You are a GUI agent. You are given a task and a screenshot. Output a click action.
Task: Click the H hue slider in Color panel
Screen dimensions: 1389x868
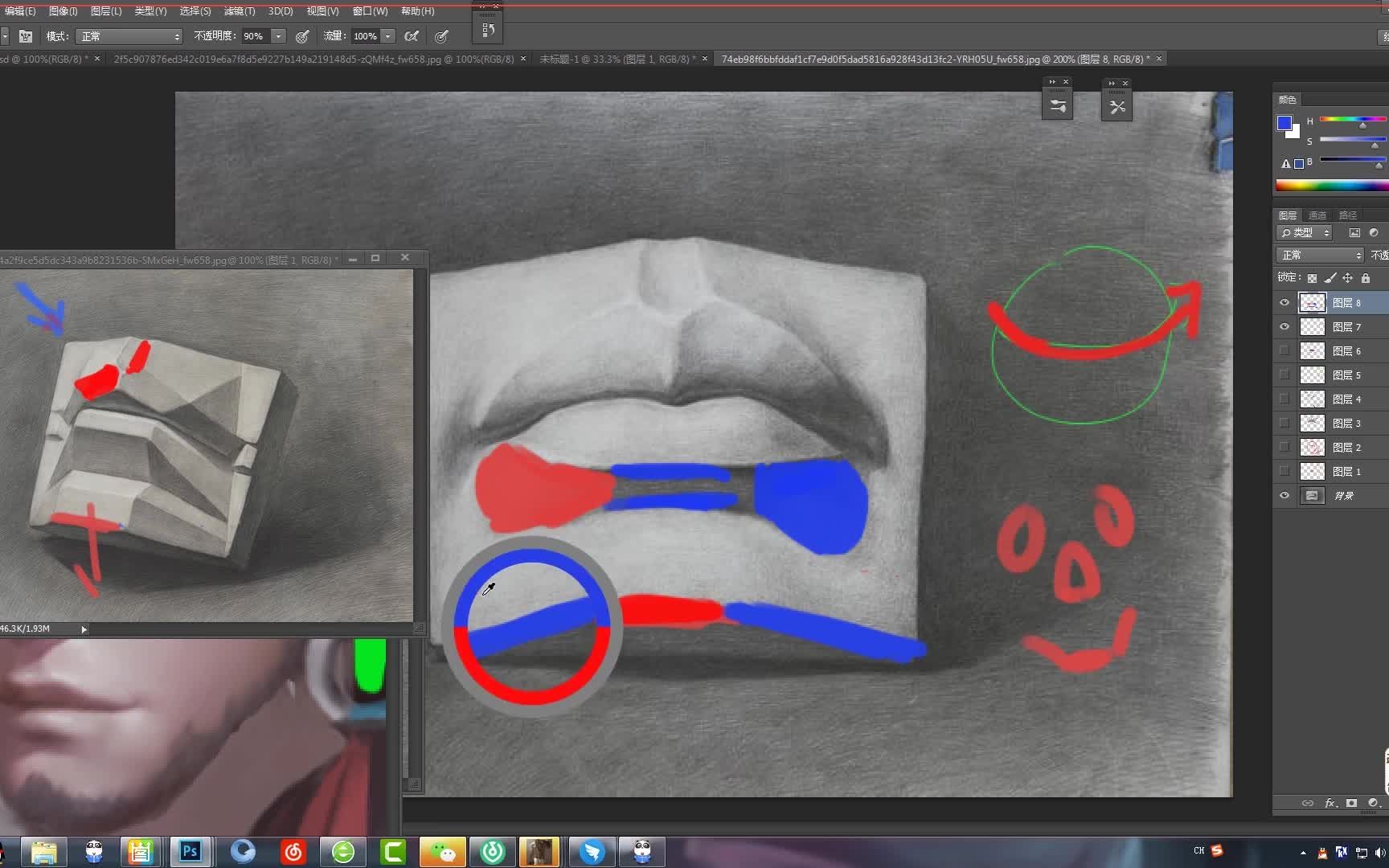tap(1353, 120)
